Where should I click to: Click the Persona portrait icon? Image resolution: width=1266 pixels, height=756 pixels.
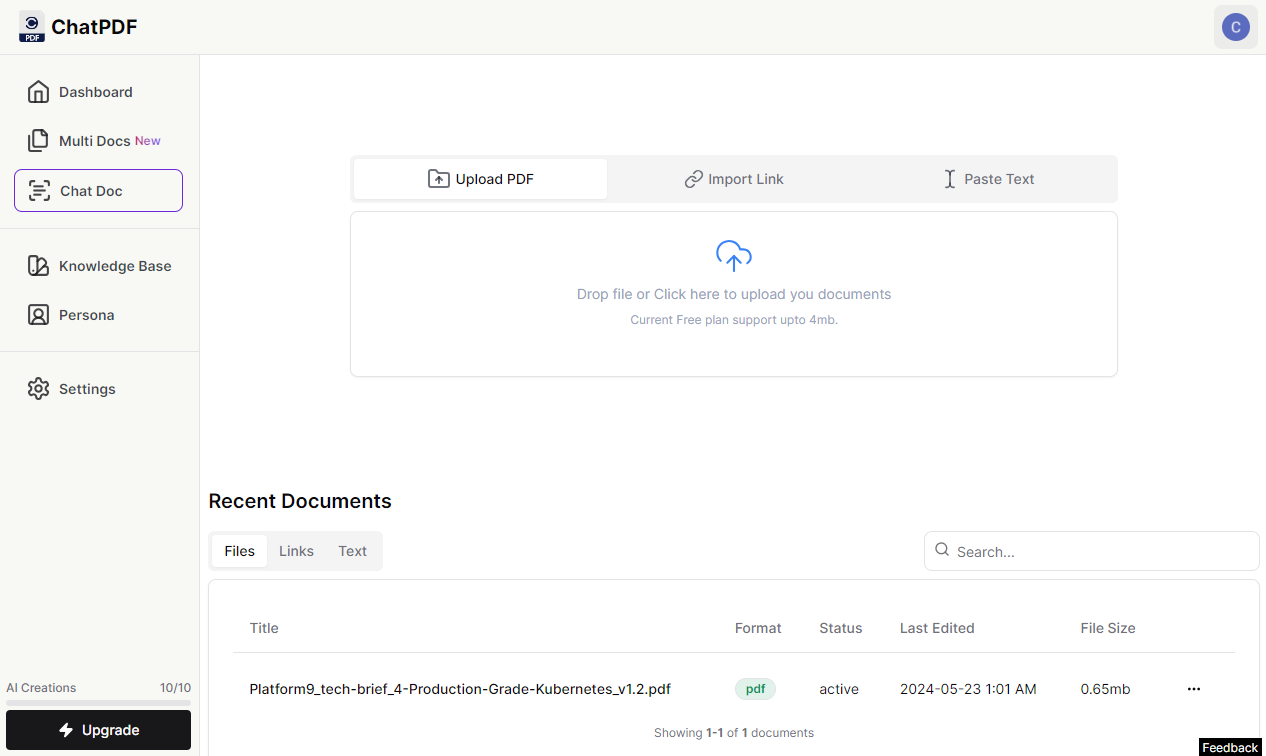coord(38,315)
